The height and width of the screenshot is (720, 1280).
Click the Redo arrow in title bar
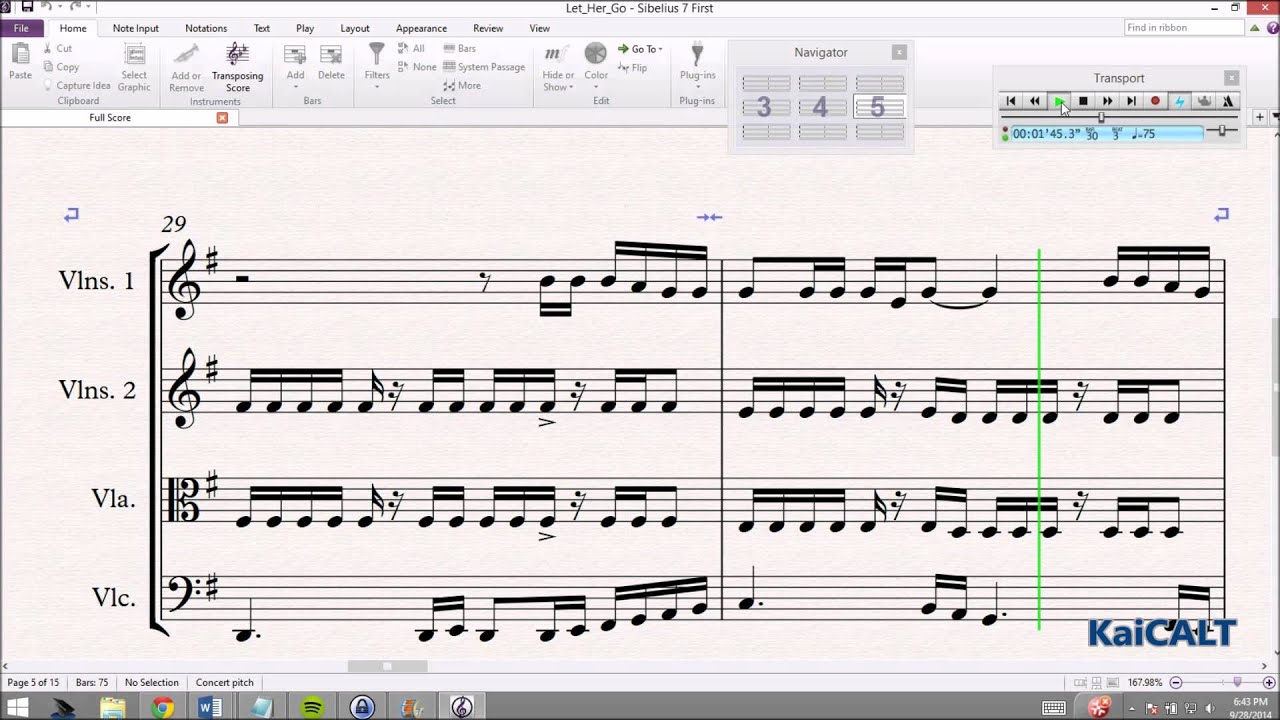[x=75, y=7]
